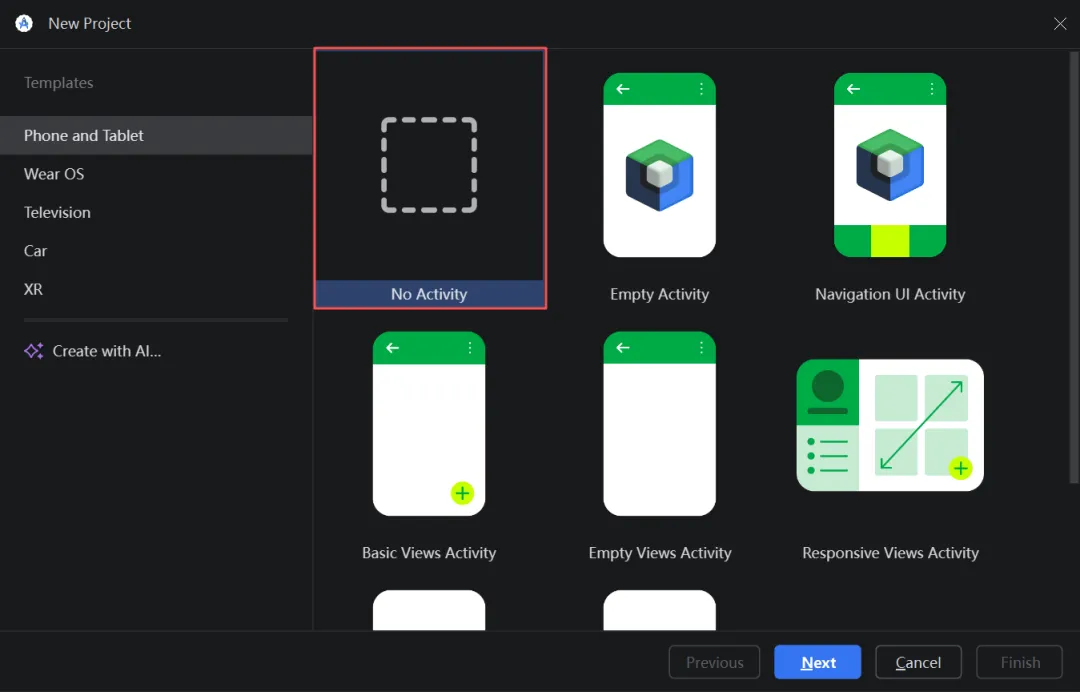Click the templates list vertical scrollbar
The width and height of the screenshot is (1080, 692).
[1074, 269]
